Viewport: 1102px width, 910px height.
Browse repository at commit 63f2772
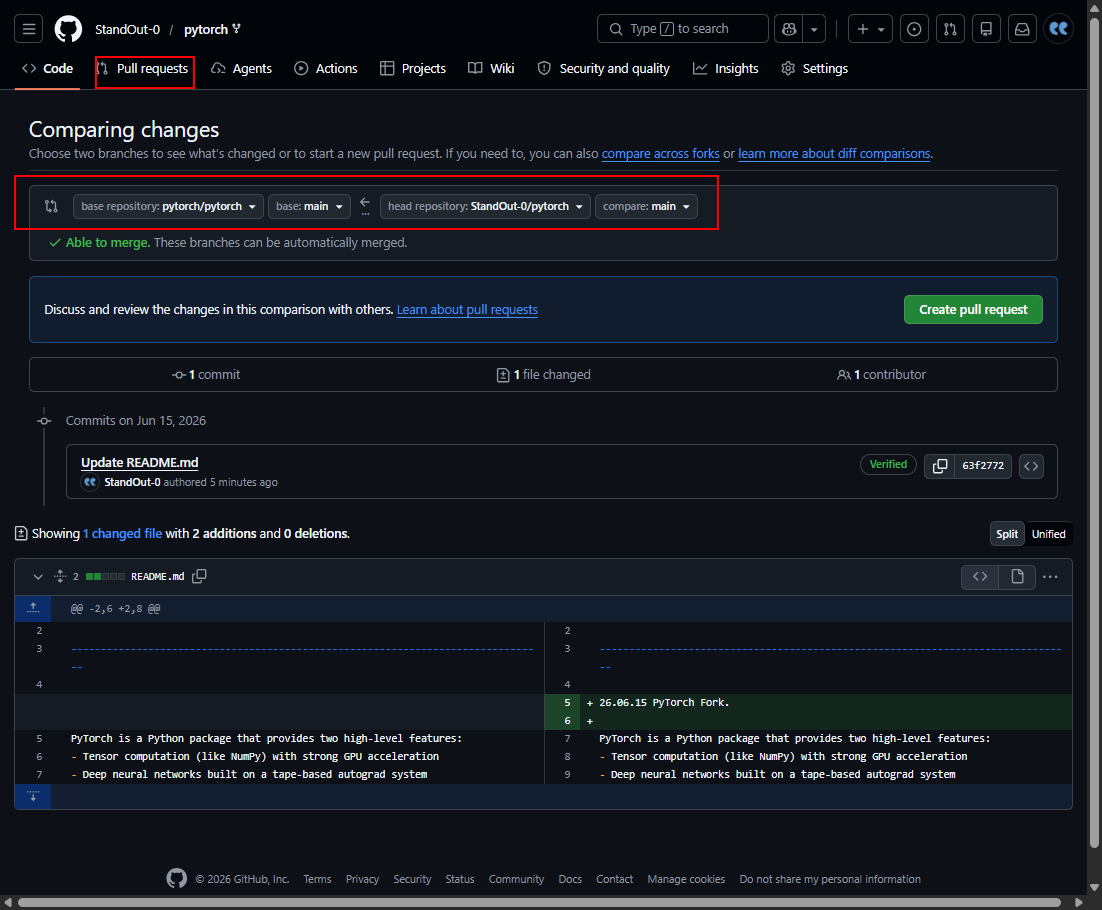(1031, 466)
